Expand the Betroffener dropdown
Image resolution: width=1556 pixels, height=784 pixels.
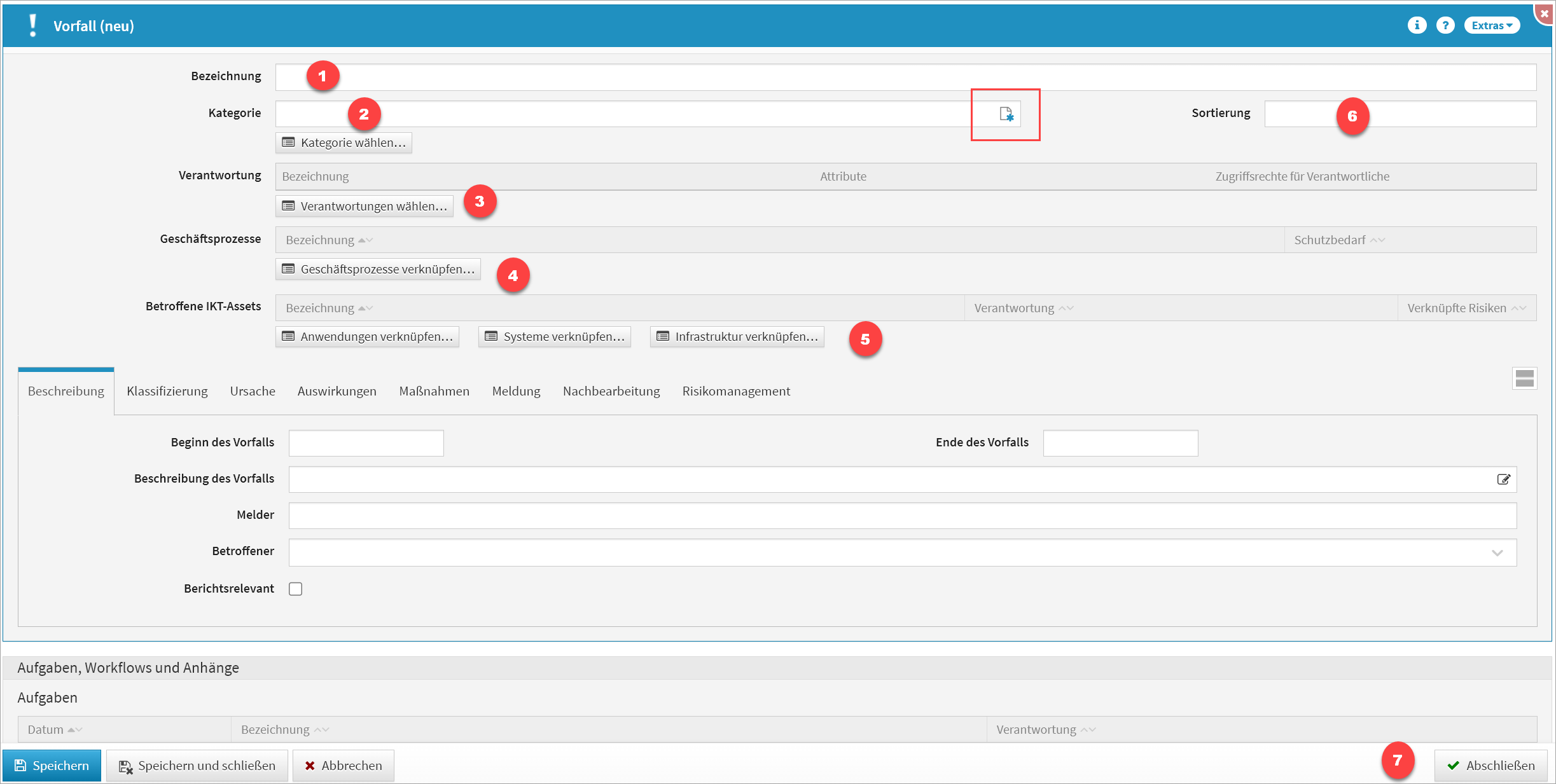[1497, 553]
